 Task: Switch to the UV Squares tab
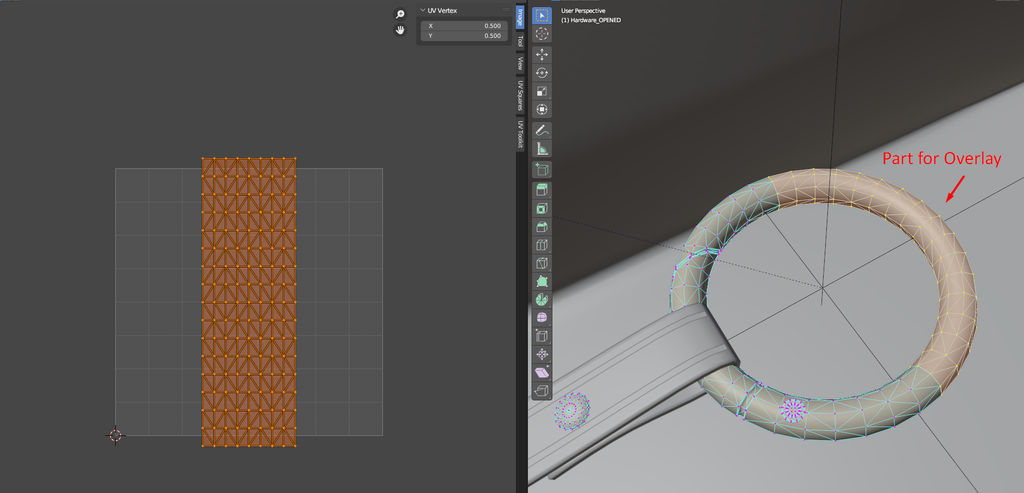click(x=520, y=96)
